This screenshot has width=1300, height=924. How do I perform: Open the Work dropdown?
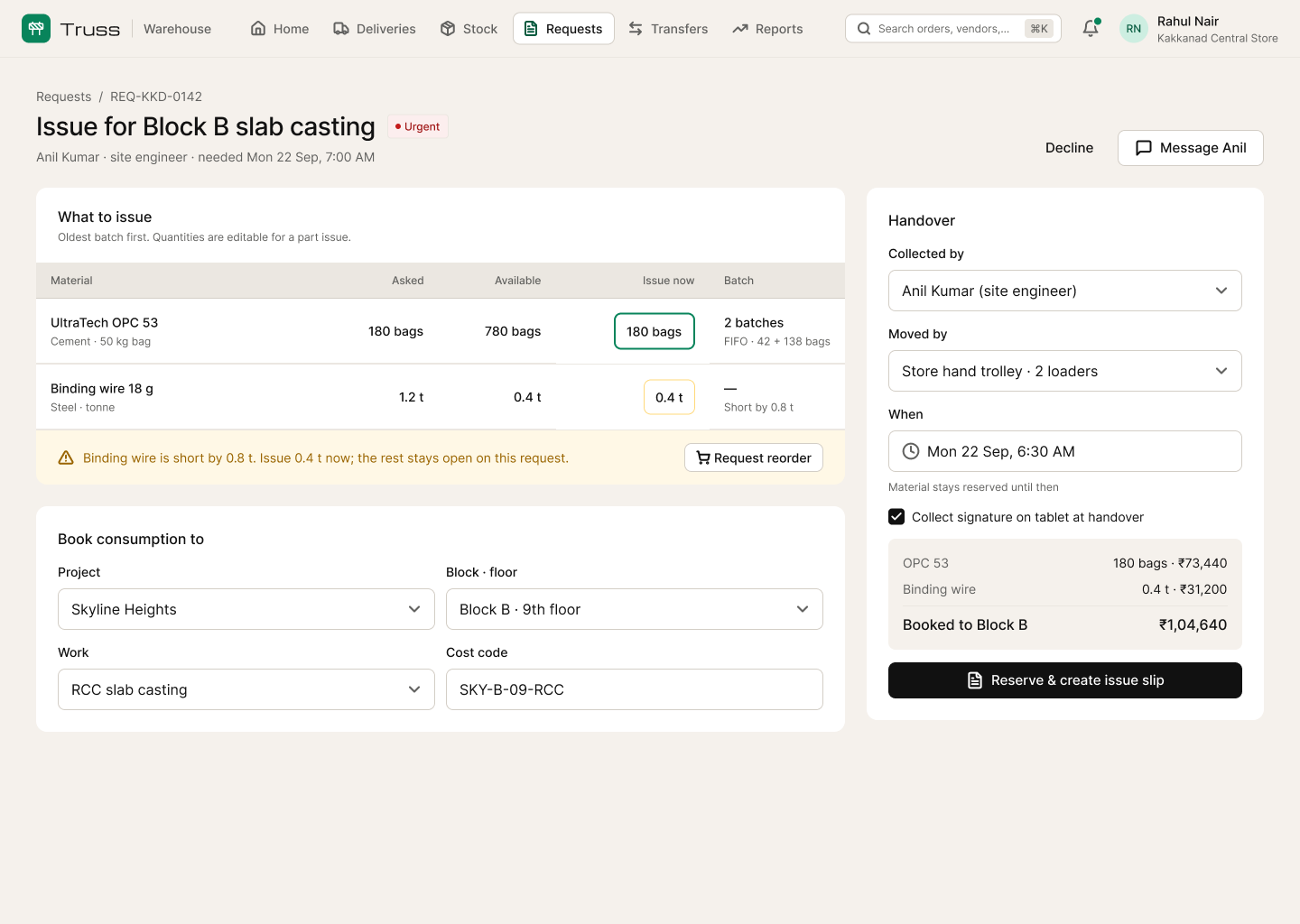[246, 689]
